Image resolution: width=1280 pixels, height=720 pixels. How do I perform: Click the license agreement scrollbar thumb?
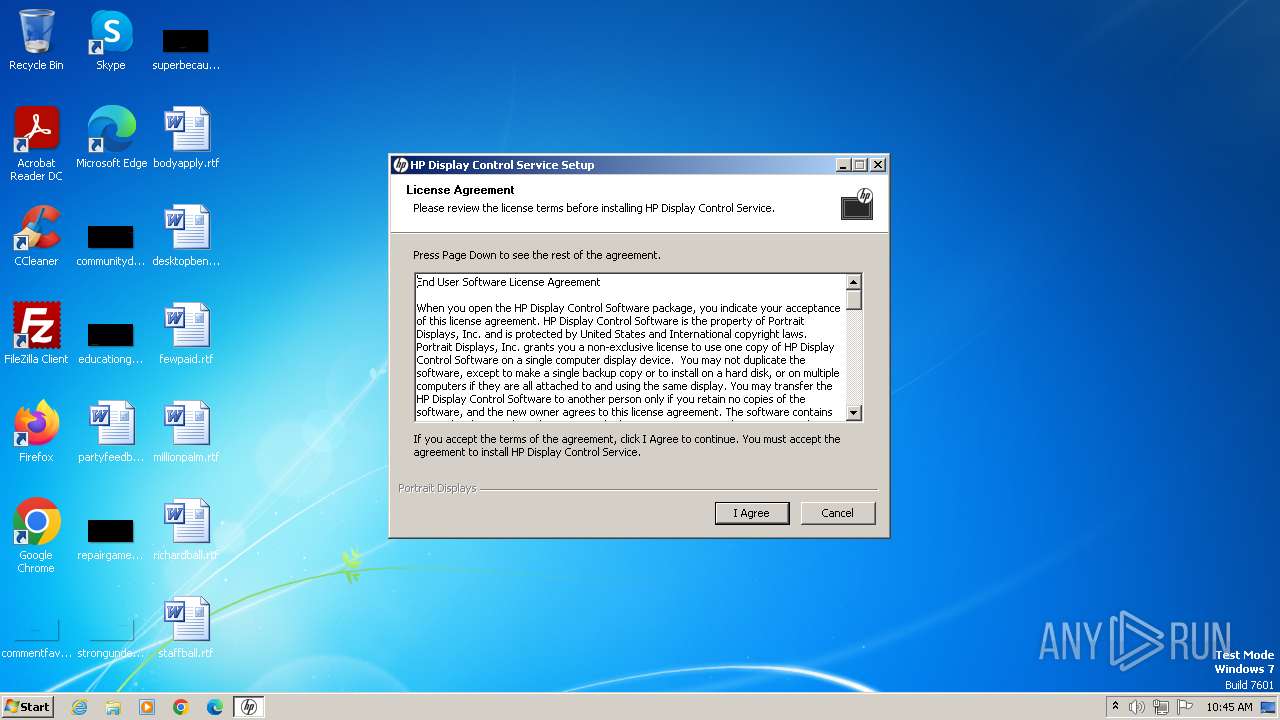pyautogui.click(x=853, y=300)
